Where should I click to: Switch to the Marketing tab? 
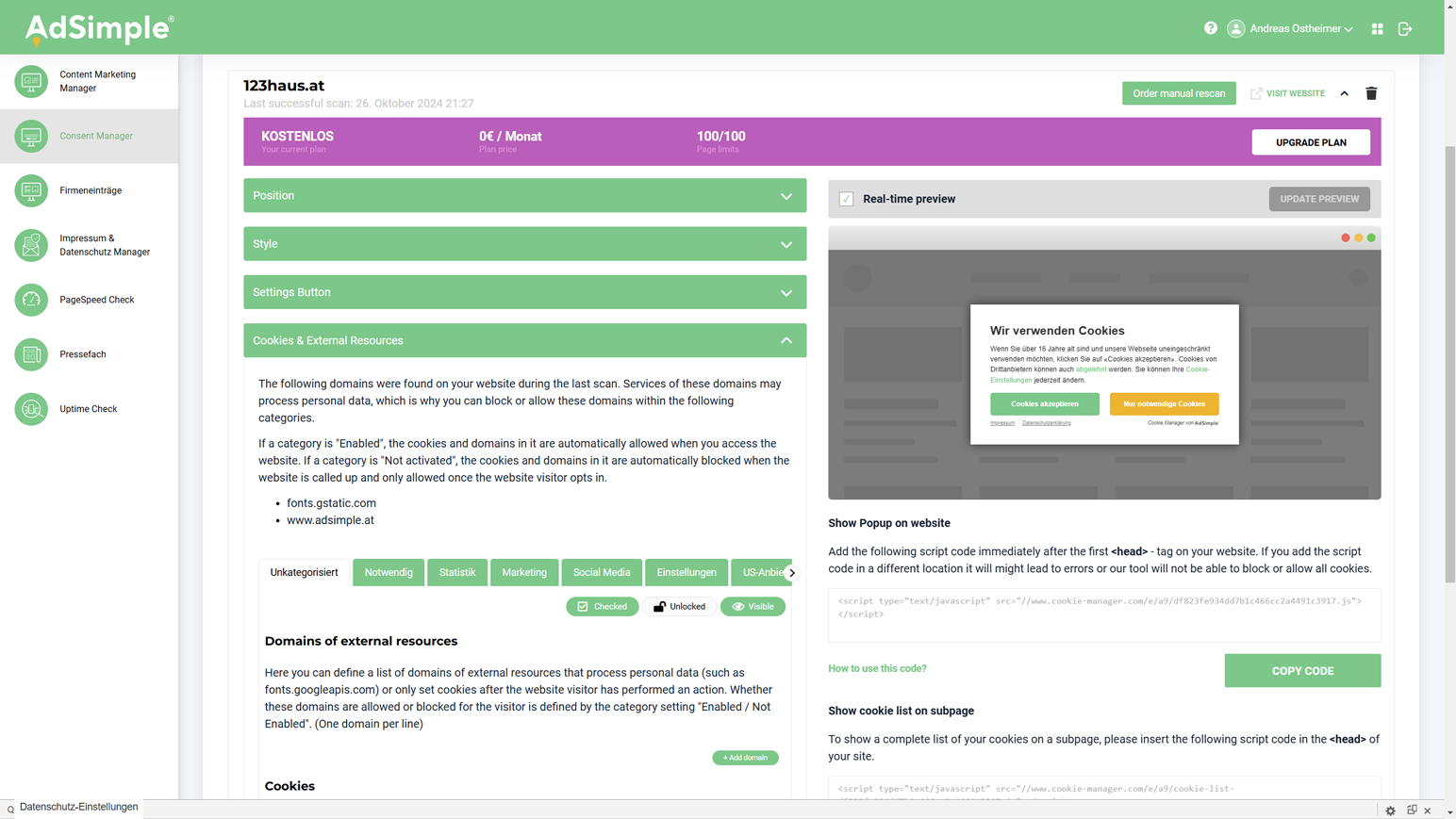[524, 572]
